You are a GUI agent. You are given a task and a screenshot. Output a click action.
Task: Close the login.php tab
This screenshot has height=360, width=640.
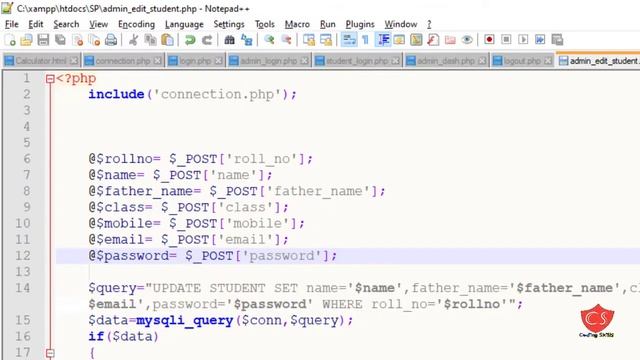(218, 61)
